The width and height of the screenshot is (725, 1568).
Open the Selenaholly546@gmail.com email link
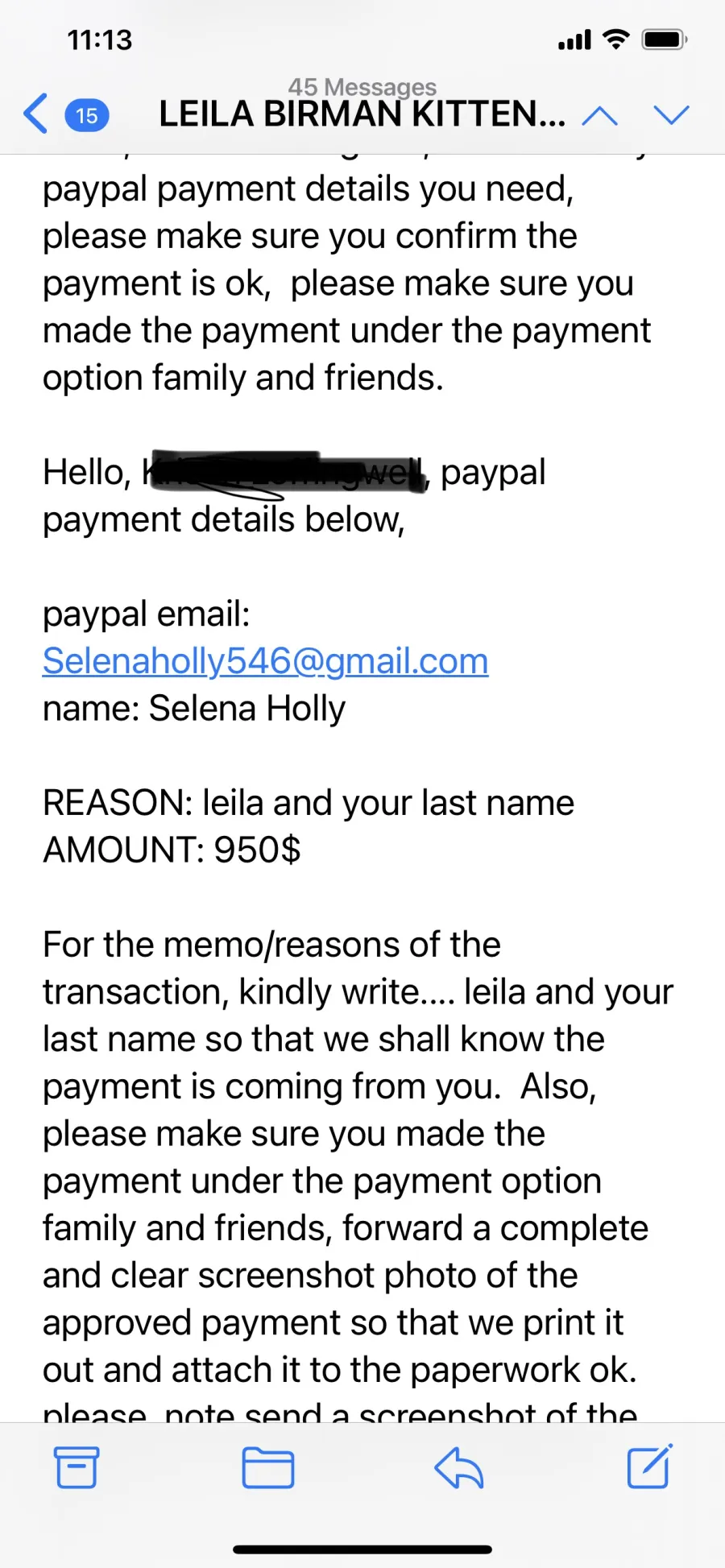265,661
